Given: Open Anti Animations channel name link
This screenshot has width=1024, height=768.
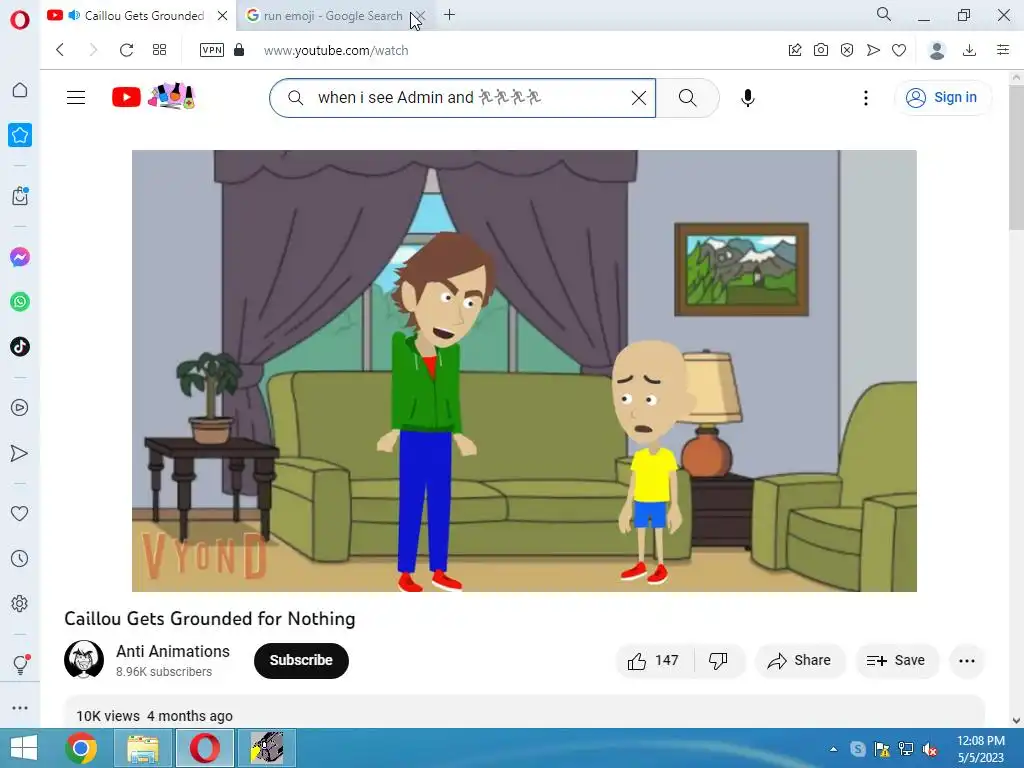Looking at the screenshot, I should (173, 651).
